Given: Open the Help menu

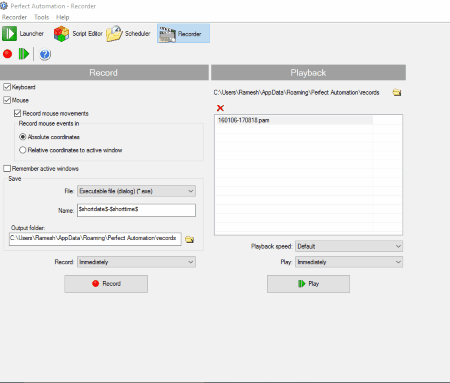Looking at the screenshot, I should tap(62, 17).
